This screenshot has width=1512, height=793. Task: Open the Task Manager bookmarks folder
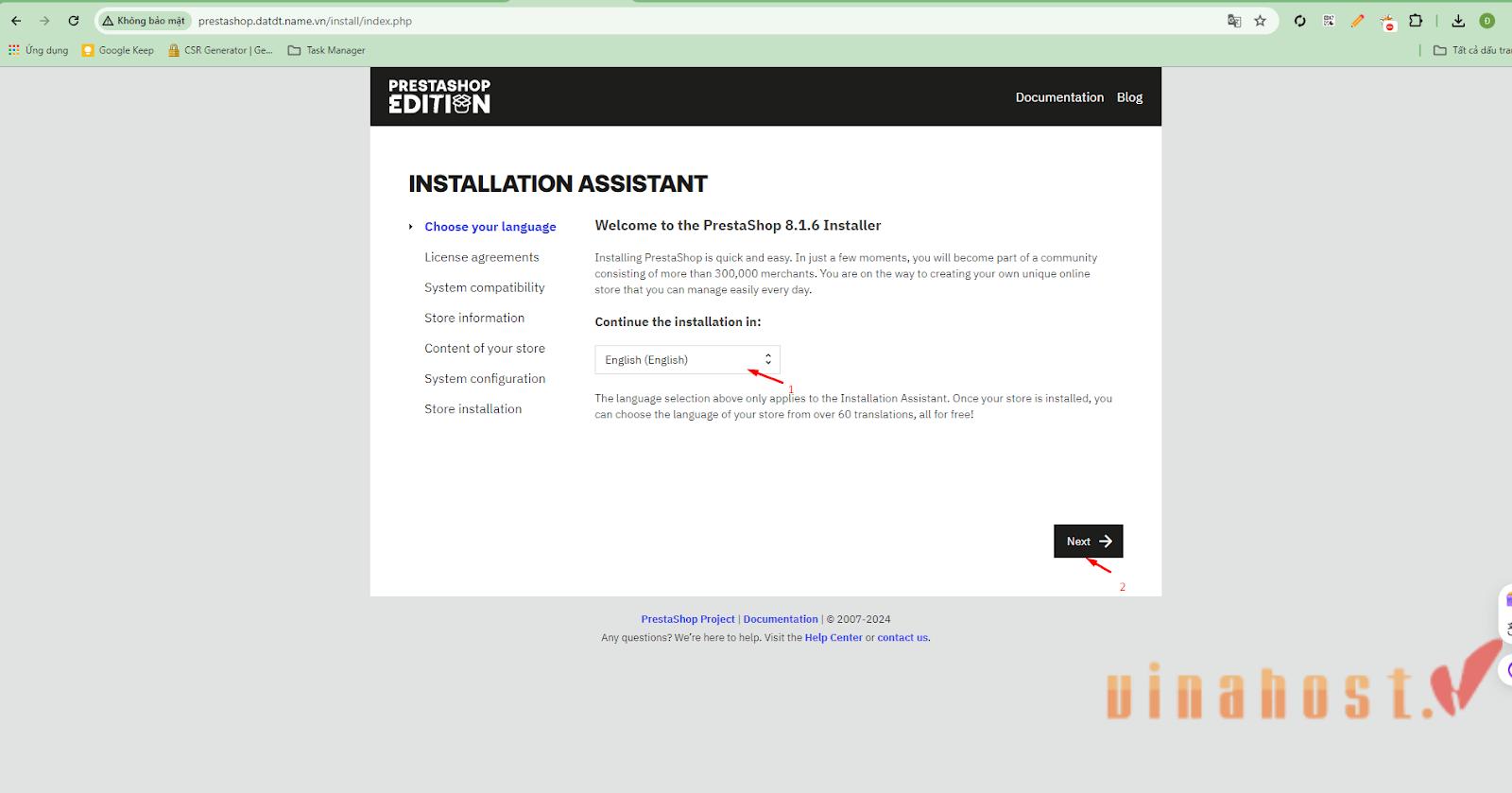(327, 50)
